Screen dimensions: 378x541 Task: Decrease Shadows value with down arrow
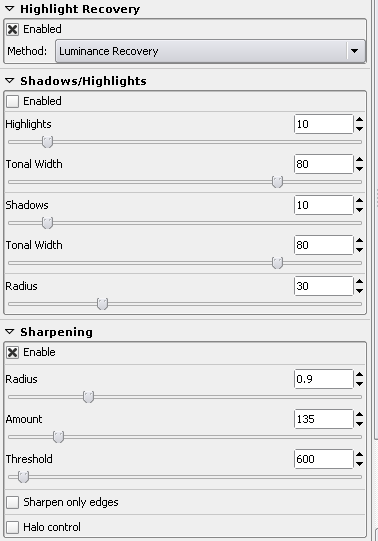pos(359,210)
